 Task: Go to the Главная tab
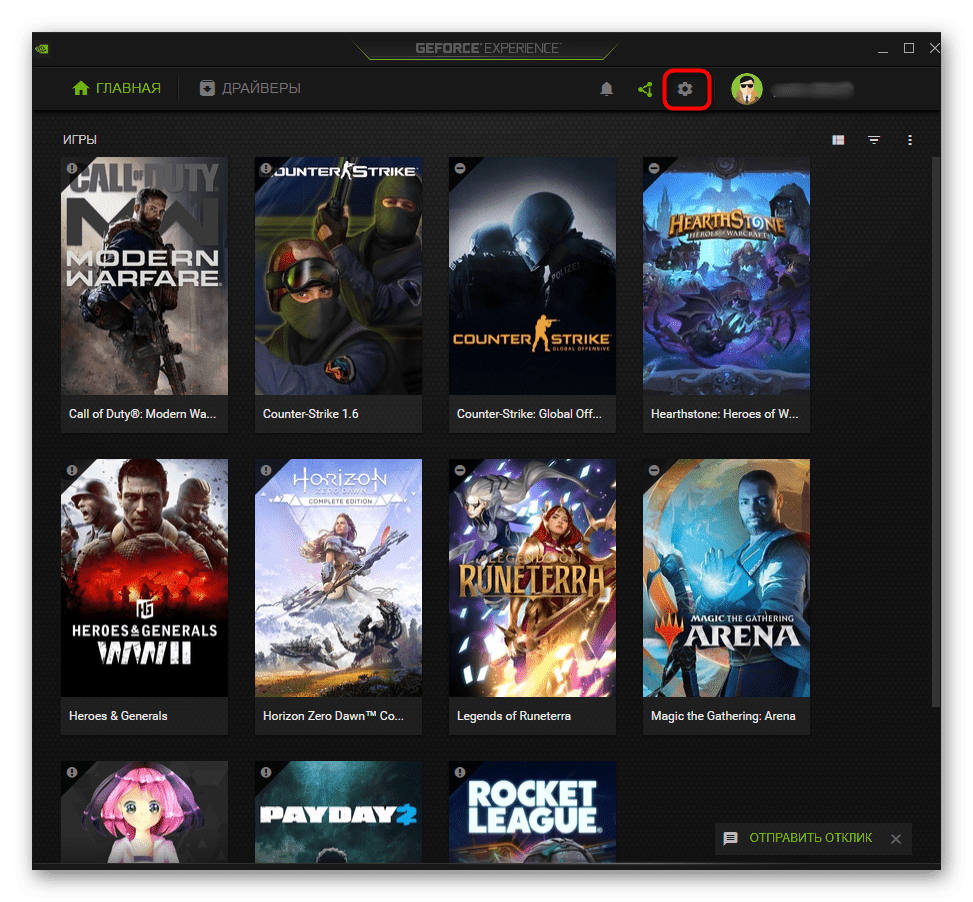(117, 89)
